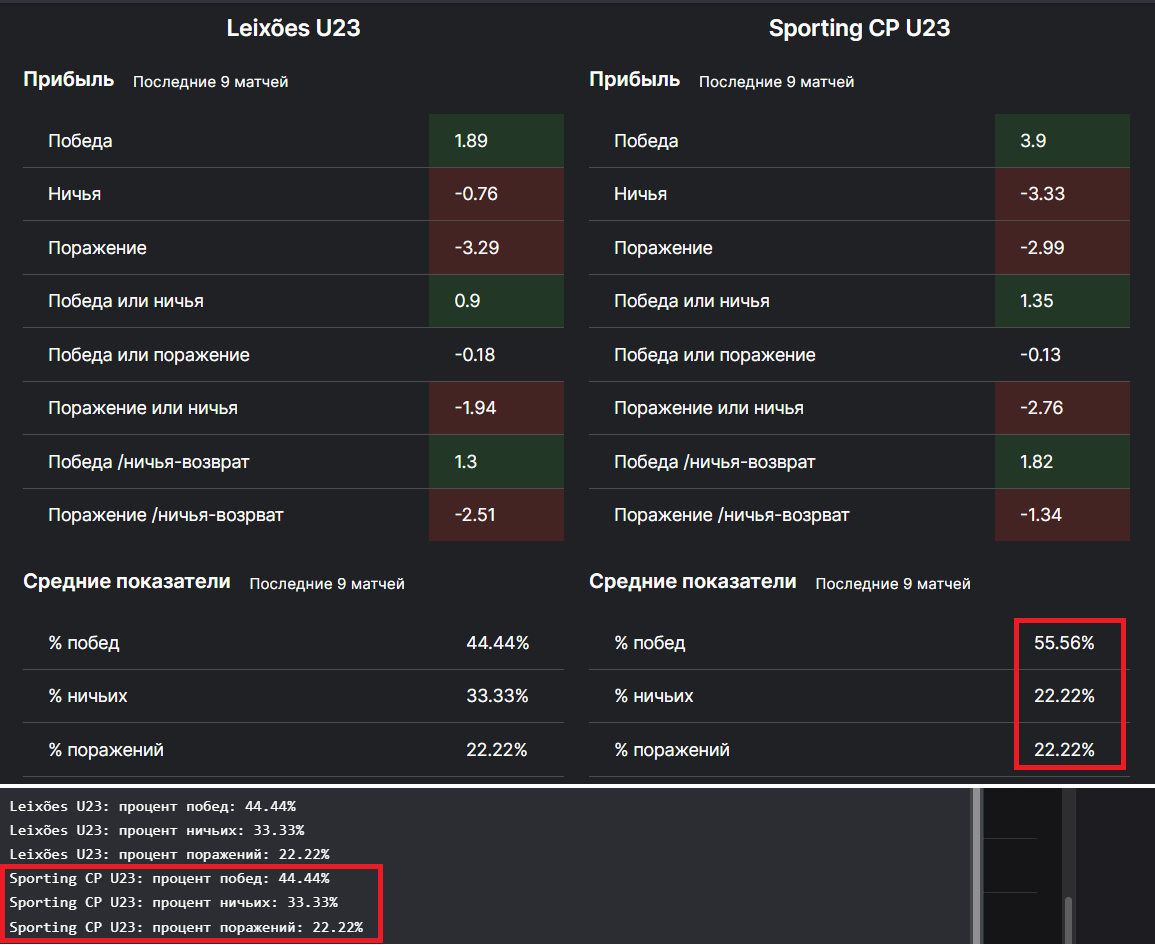The image size is (1155, 945).
Task: Click Sporting Победа /ничья-возврат value 1.82
Action: pos(1036,462)
